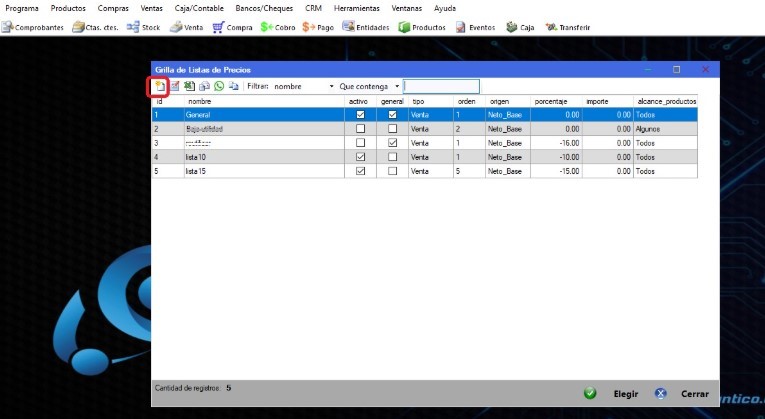Maximize the Grilla de Listas de Precios window
The height and width of the screenshot is (419, 765).
point(676,69)
